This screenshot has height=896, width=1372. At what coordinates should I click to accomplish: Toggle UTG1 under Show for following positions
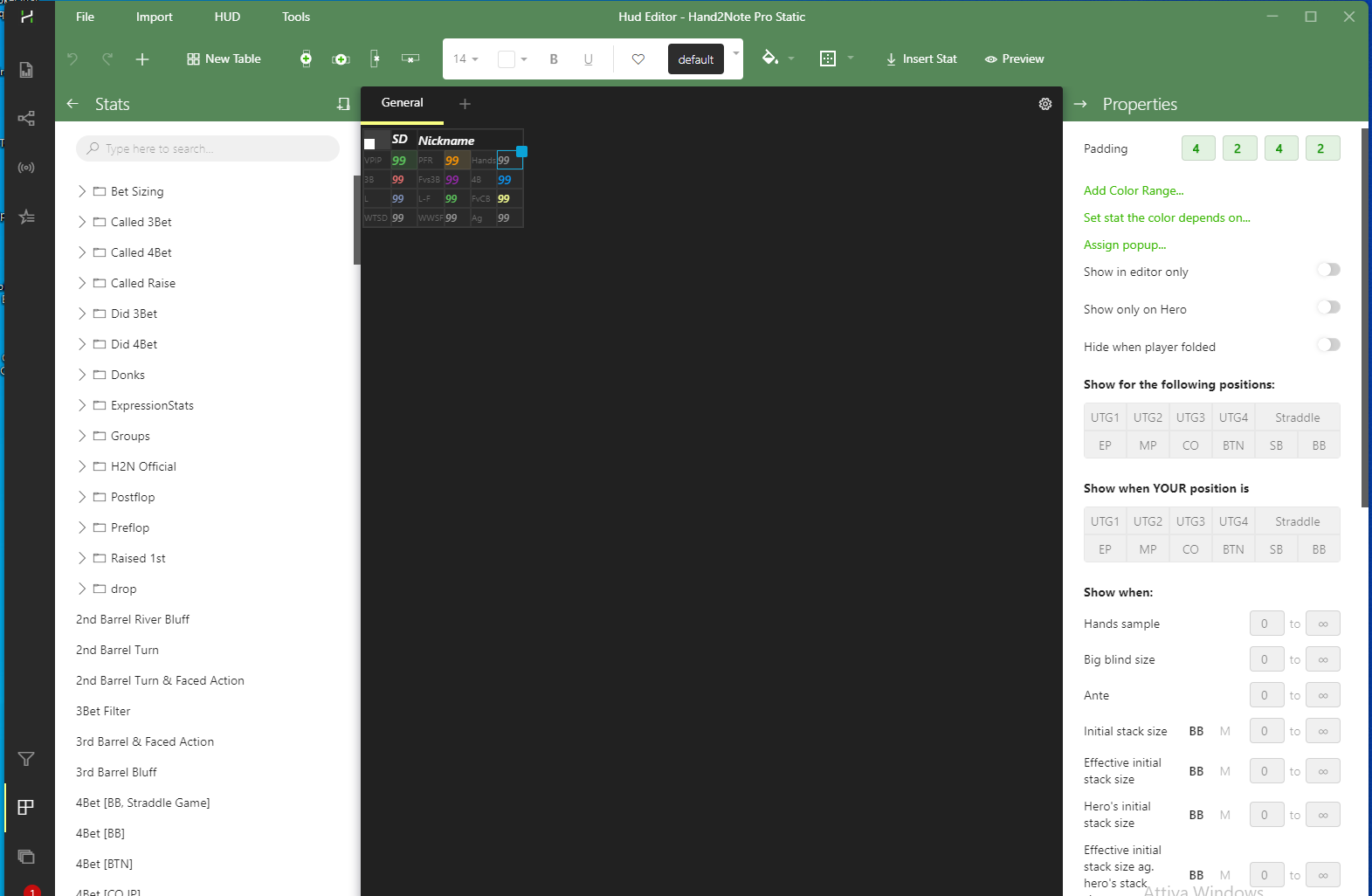pos(1105,417)
